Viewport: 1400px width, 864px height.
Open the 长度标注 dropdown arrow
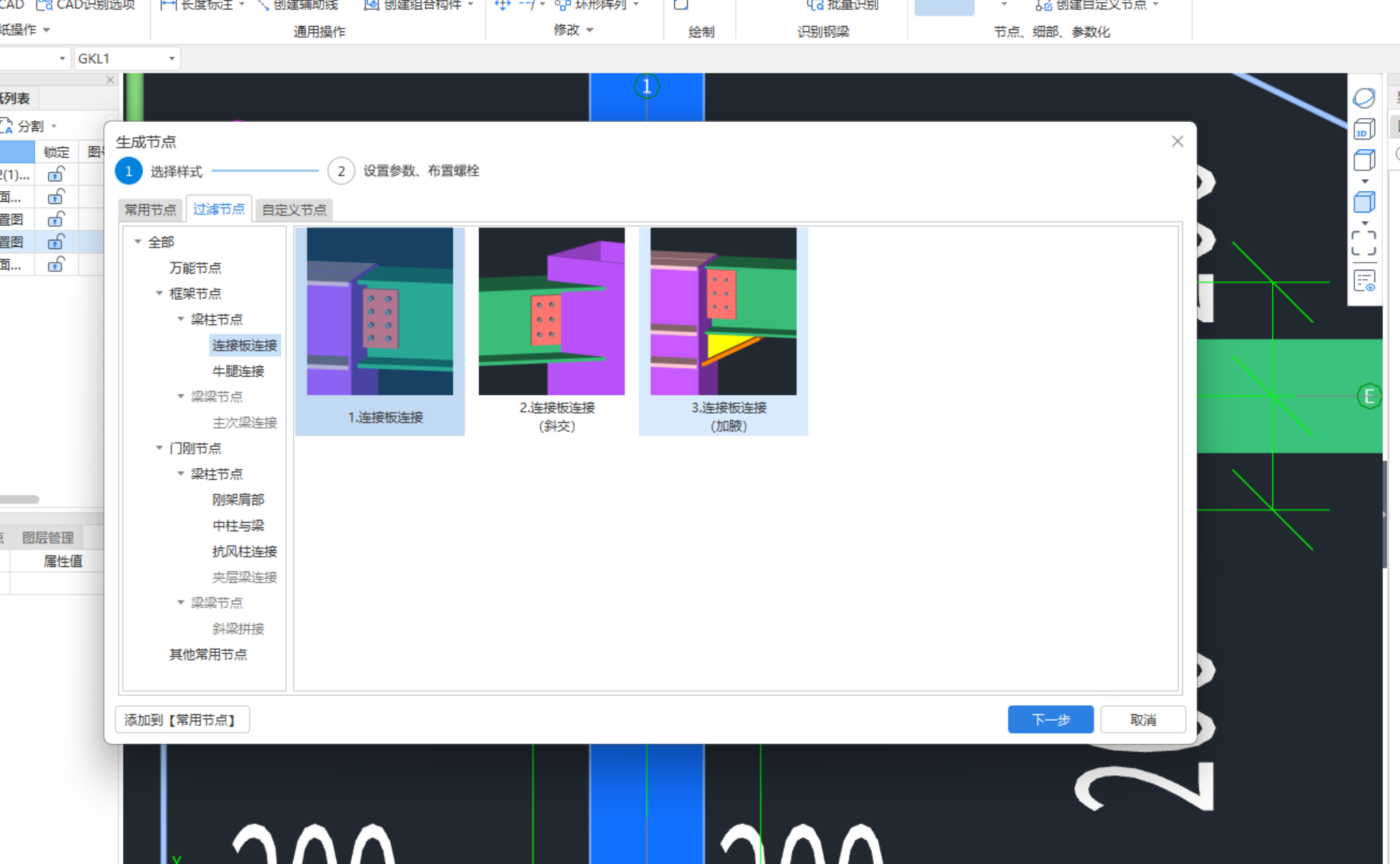coord(242,4)
